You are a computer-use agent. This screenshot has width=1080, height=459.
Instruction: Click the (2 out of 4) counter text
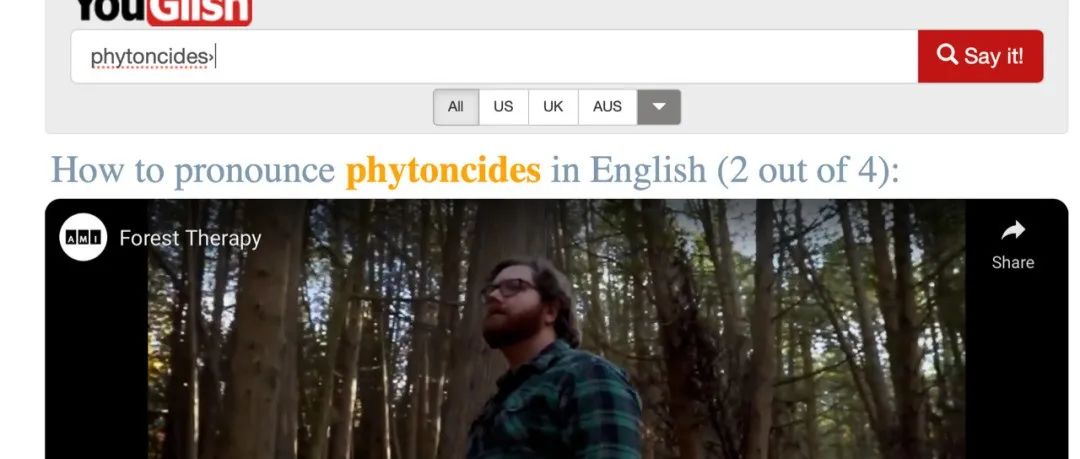coord(808,170)
